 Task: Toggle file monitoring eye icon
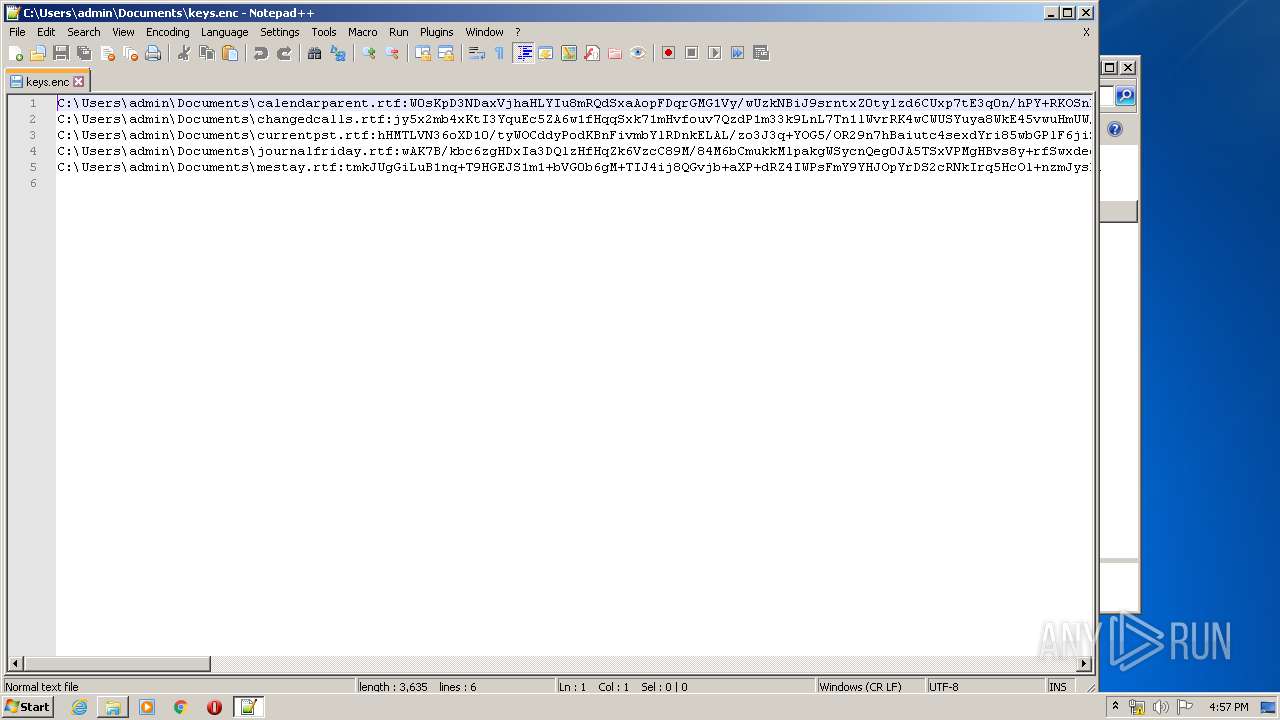pos(638,53)
